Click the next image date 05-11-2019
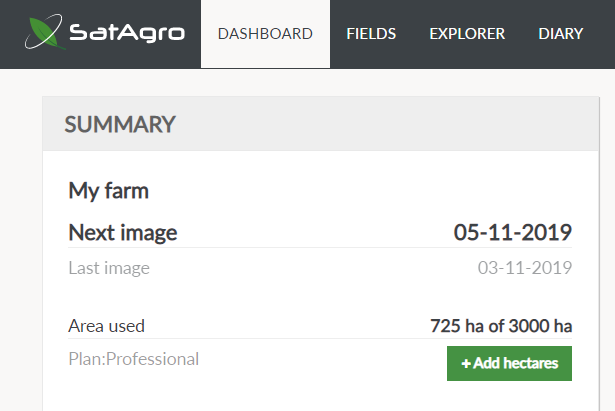615x411 pixels. pos(513,232)
